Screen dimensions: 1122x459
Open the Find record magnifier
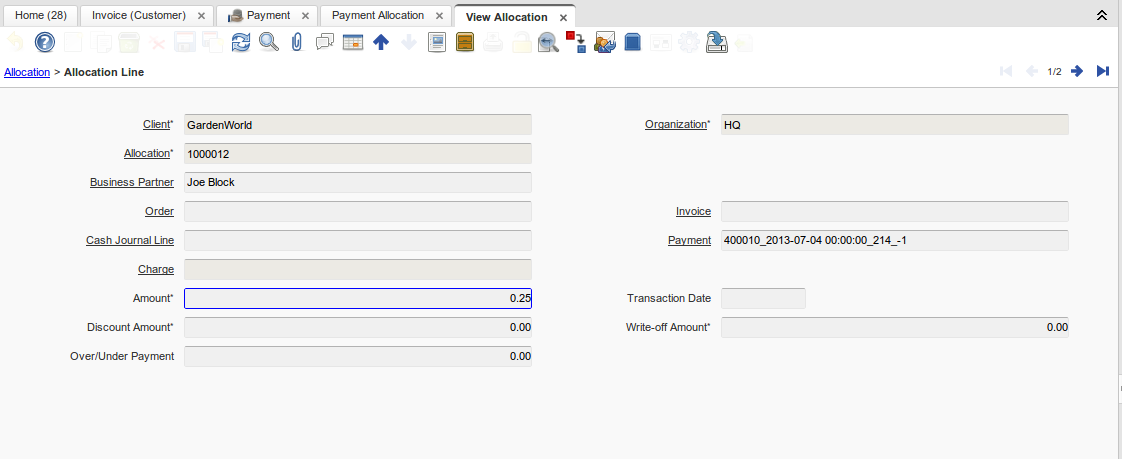click(x=268, y=42)
